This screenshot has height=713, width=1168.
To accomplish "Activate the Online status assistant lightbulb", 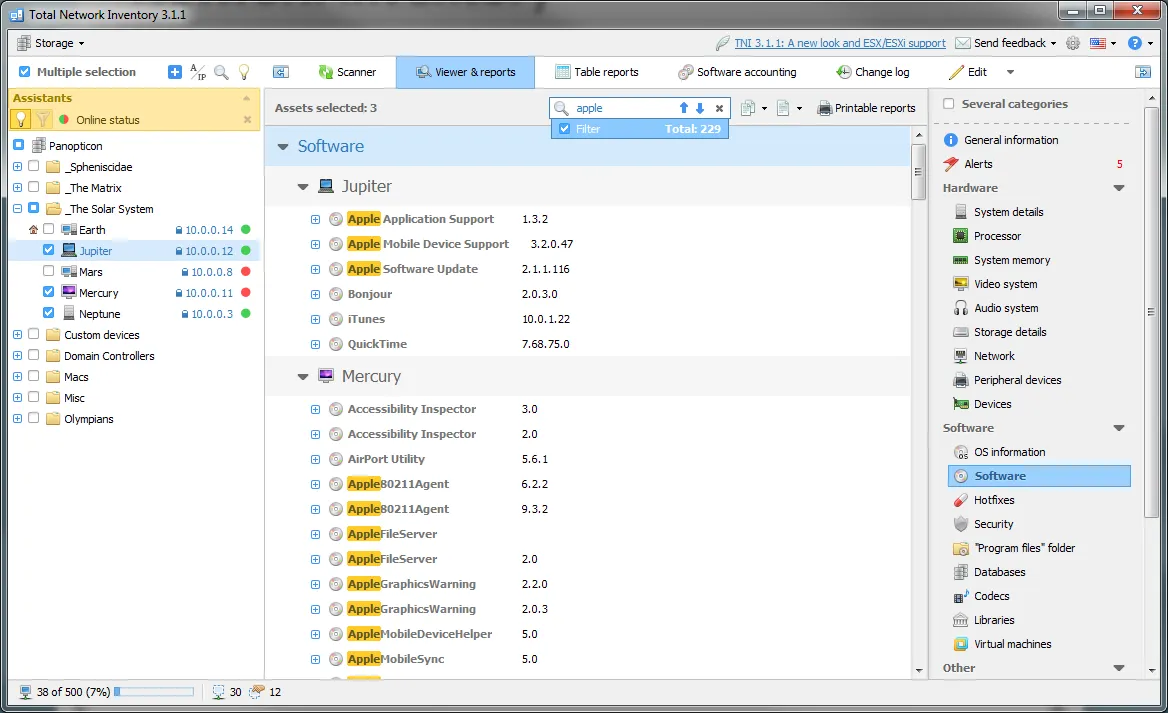I will pos(20,121).
